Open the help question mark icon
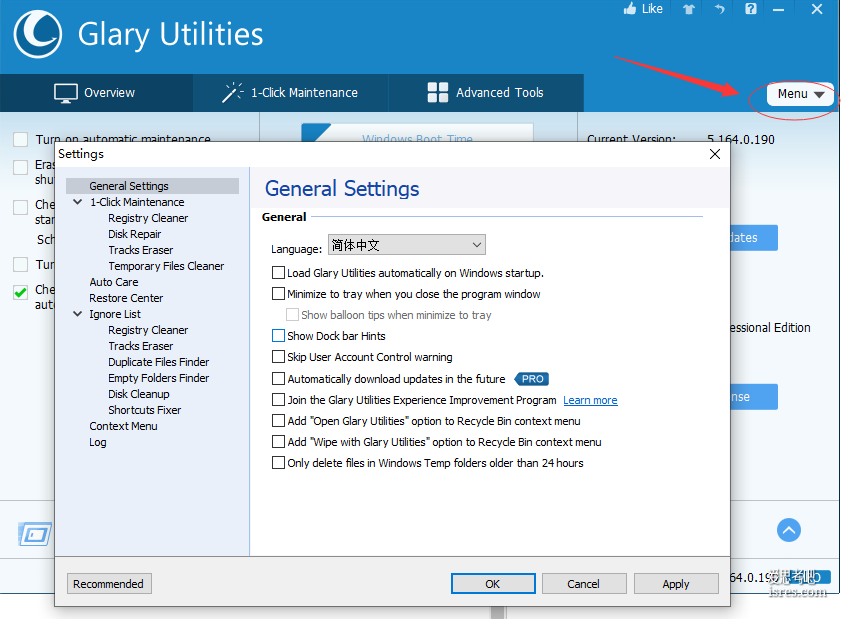Viewport: 851px width, 619px height. (751, 9)
